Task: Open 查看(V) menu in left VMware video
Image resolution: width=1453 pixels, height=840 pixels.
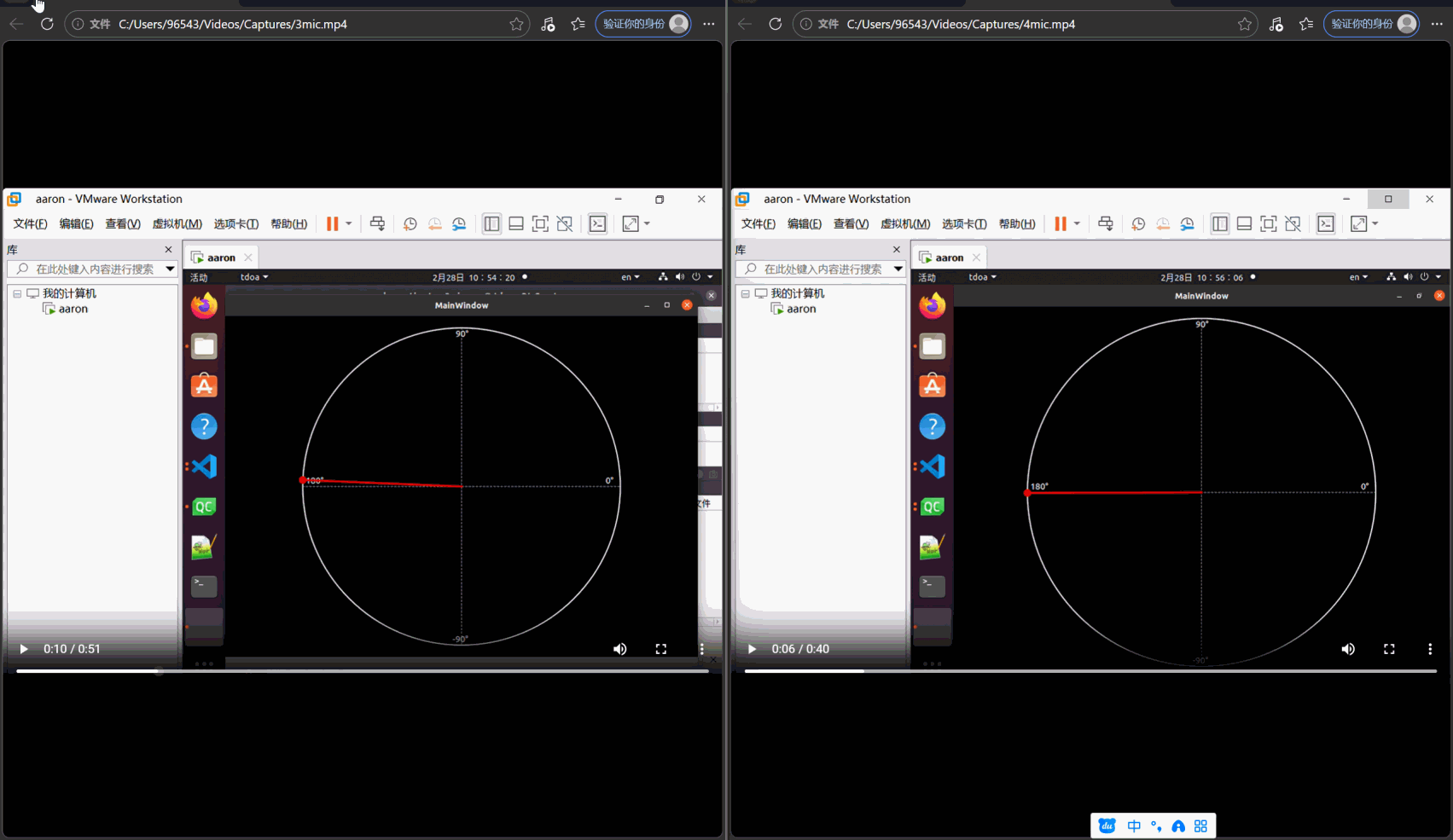Action: coord(123,223)
